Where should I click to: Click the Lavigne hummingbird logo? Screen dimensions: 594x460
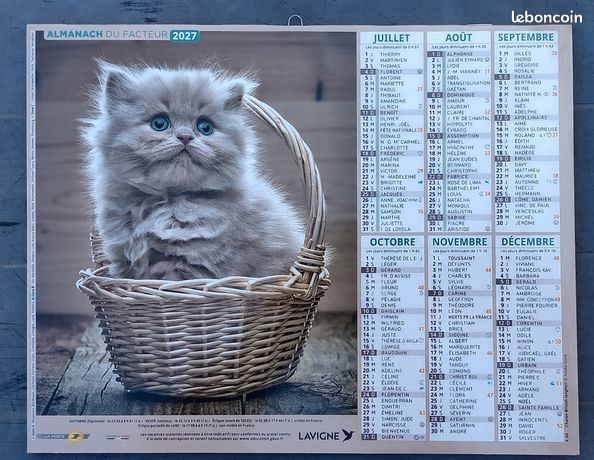tap(348, 435)
